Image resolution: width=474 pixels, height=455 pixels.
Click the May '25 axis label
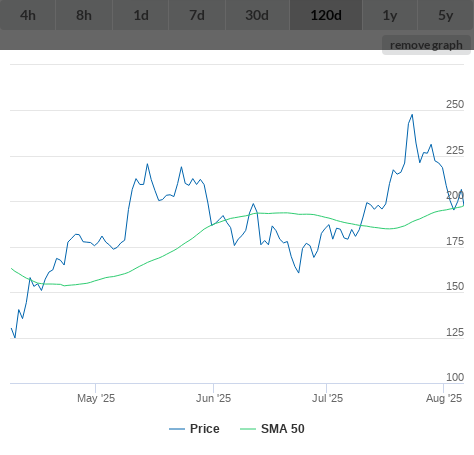pos(96,398)
